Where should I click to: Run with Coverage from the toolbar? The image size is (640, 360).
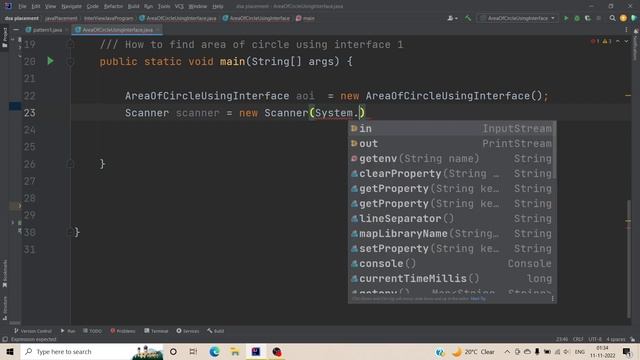[587, 18]
